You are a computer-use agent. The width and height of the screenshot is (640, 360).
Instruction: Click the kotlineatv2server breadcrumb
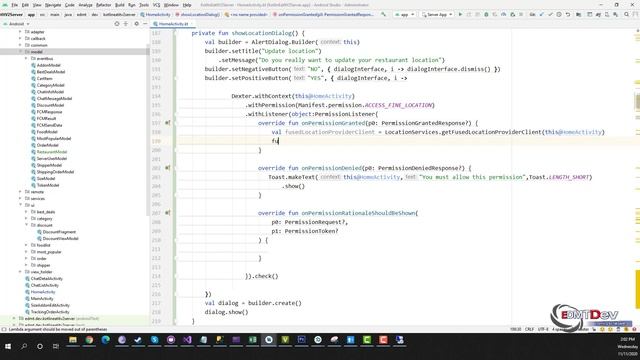(119, 14)
